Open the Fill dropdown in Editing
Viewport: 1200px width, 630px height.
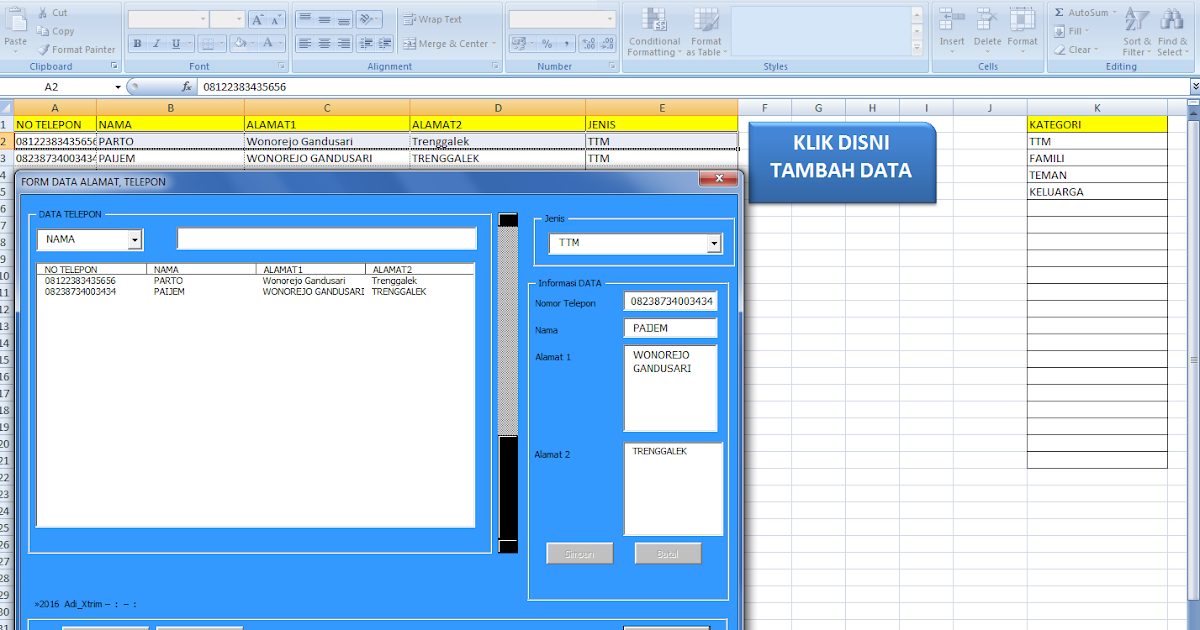pos(1073,31)
